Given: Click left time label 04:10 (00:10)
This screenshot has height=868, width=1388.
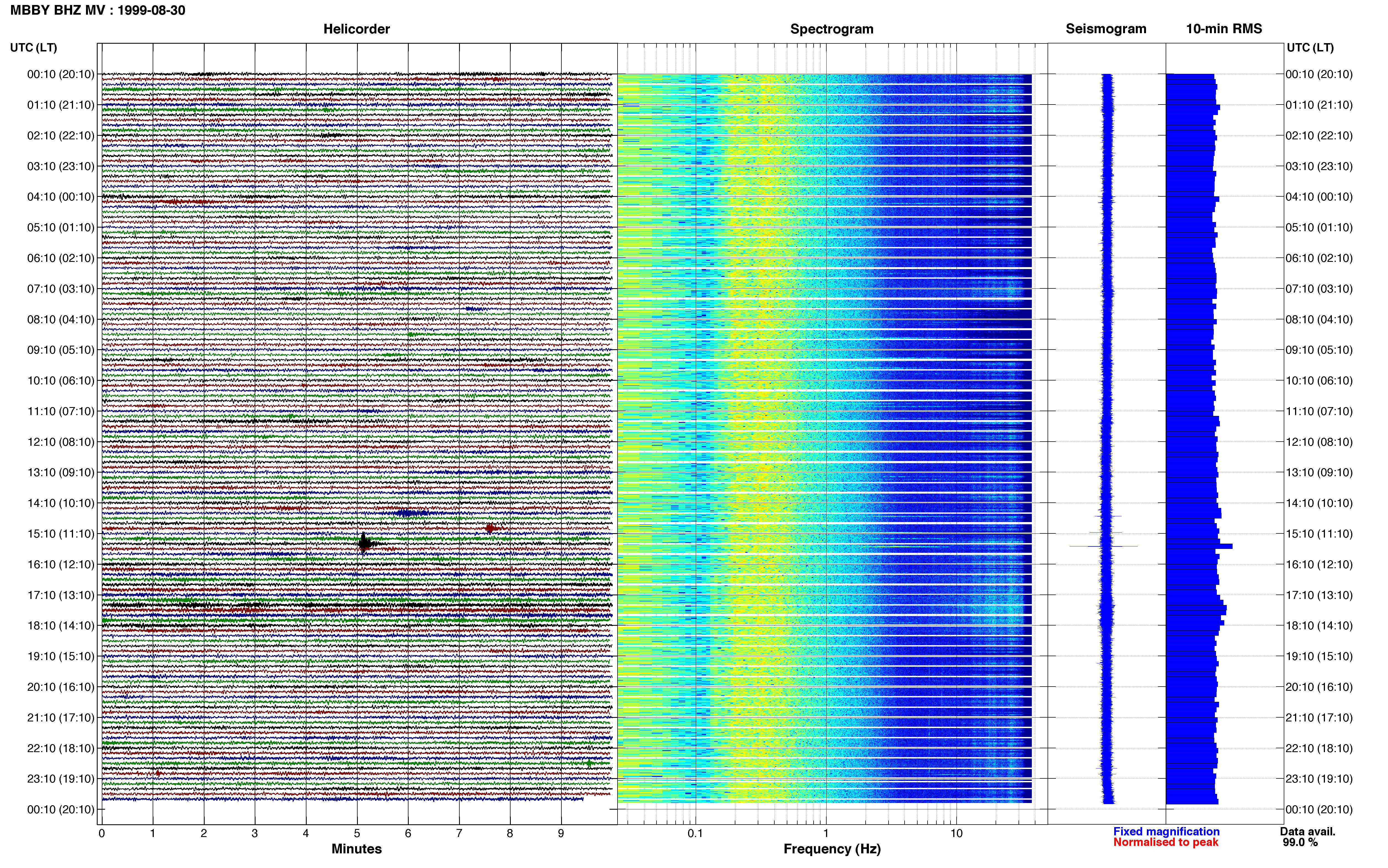Looking at the screenshot, I should point(61,196).
